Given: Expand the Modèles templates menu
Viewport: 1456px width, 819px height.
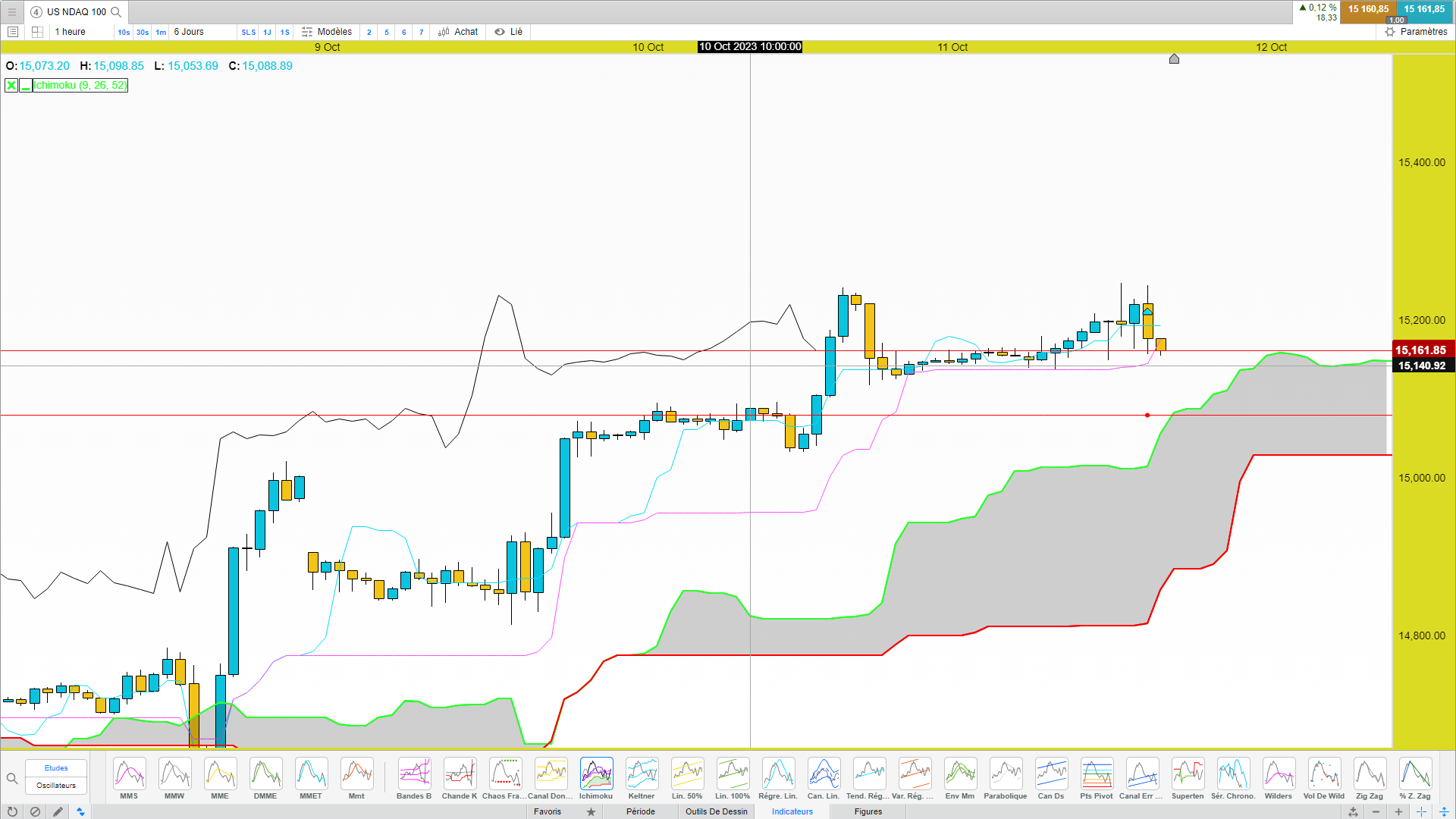Looking at the screenshot, I should [x=327, y=32].
